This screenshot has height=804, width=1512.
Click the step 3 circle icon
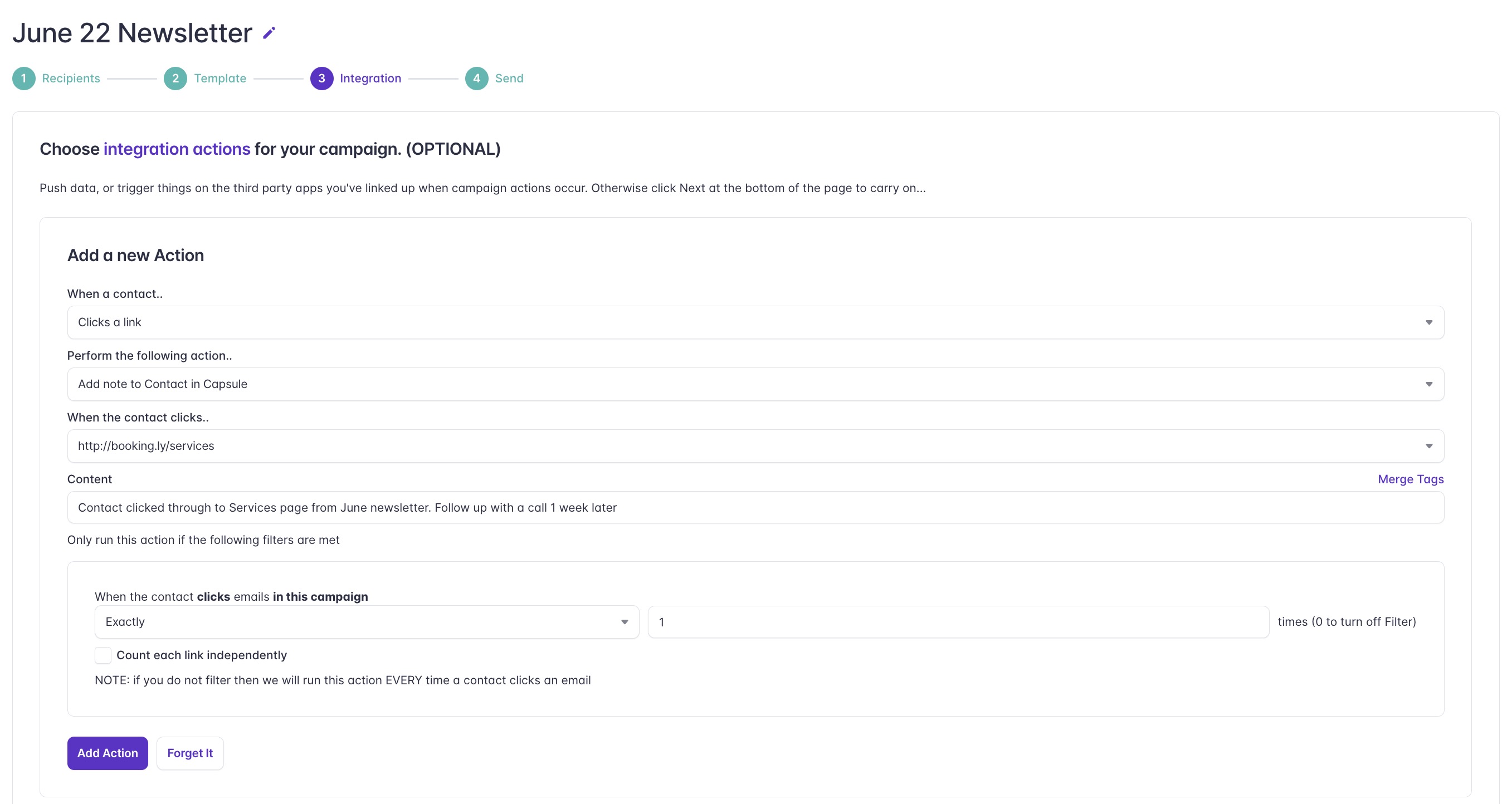[x=321, y=79]
